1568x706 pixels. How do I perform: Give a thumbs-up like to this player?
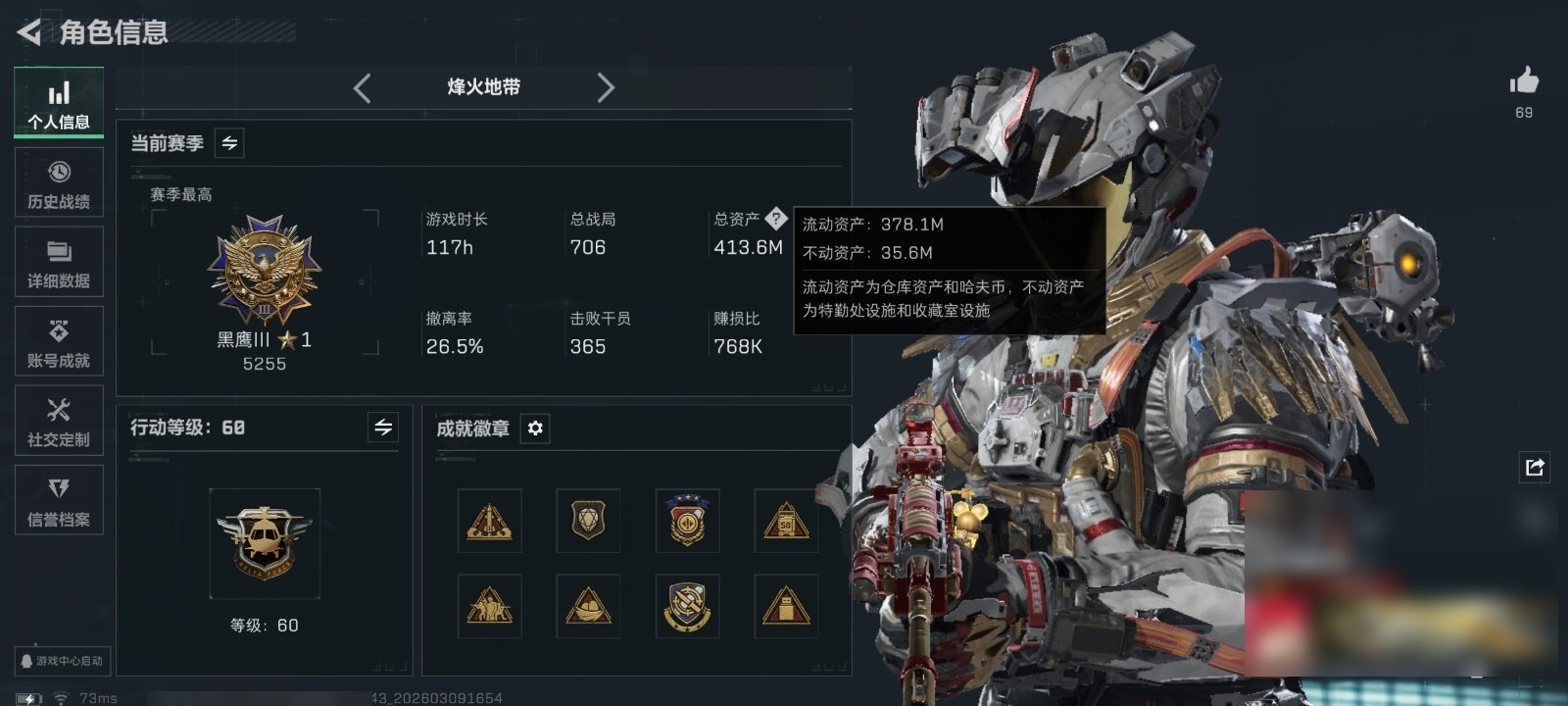tap(1524, 80)
